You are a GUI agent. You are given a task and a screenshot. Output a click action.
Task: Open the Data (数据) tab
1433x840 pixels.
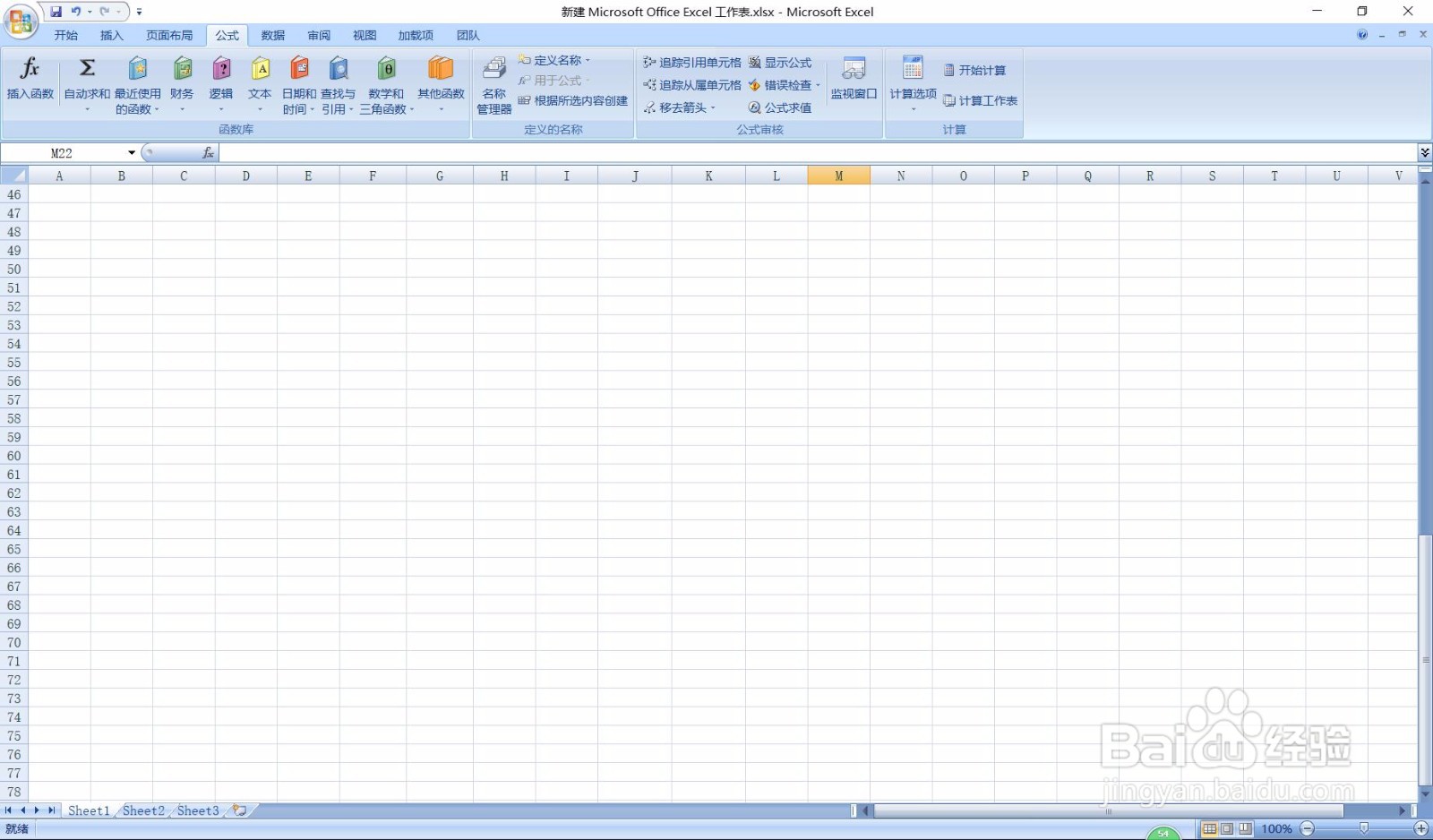pyautogui.click(x=273, y=36)
